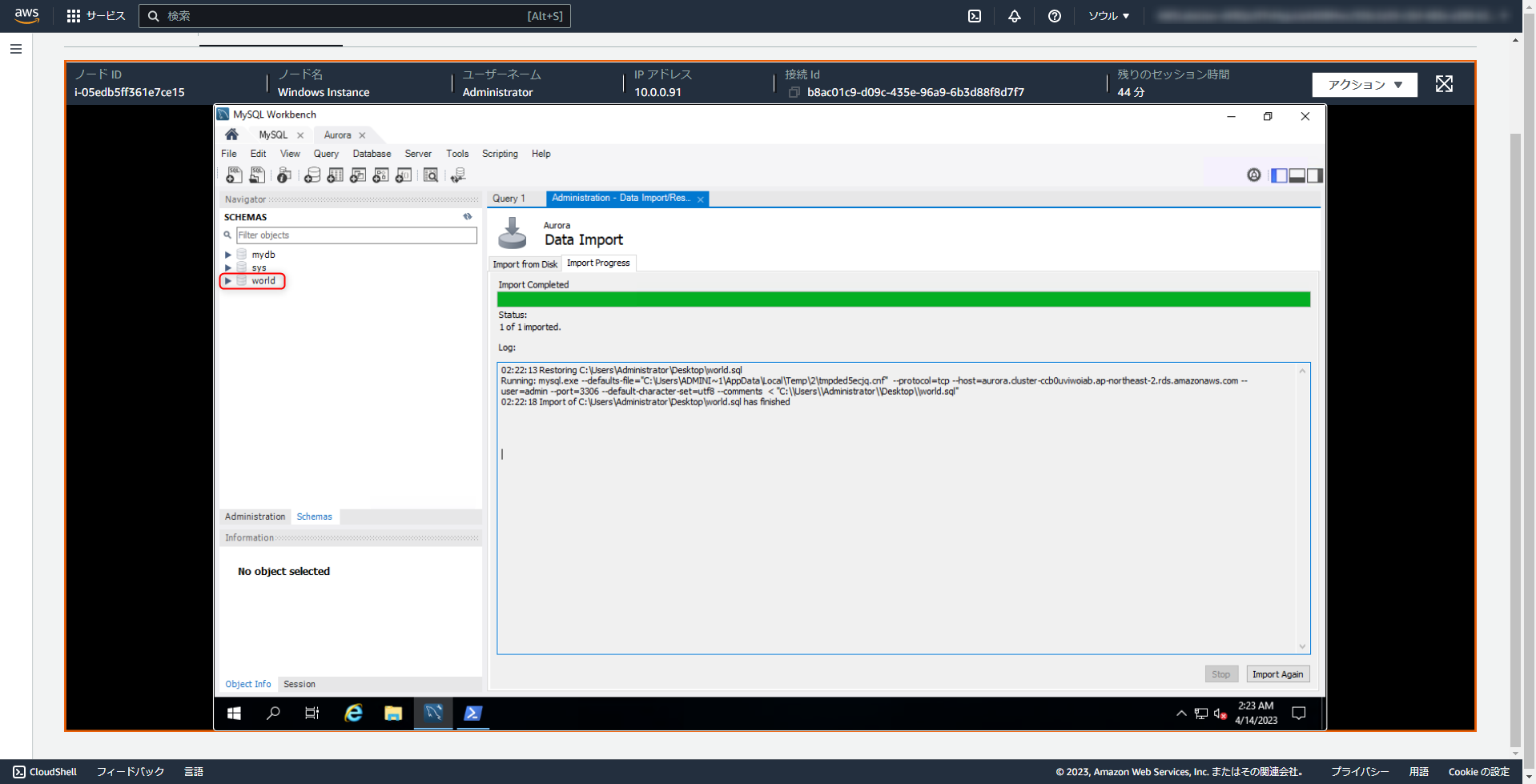Toggle the secondary sidebar visibility
1536x784 pixels.
point(1314,175)
